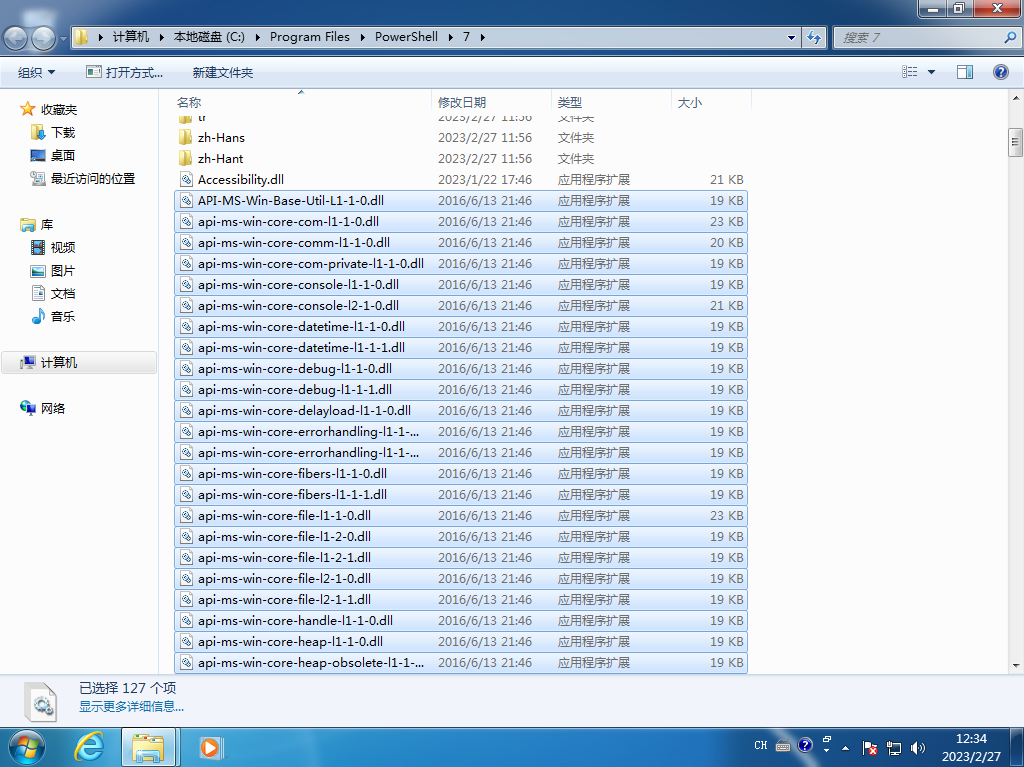Image resolution: width=1024 pixels, height=767 pixels.
Task: Click the zh-Hant folder icon
Action: point(186,159)
